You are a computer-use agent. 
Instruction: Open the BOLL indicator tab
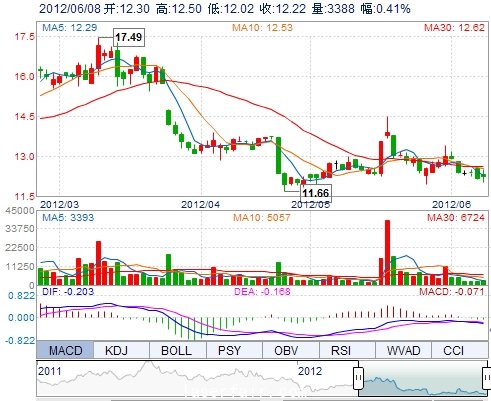(177, 350)
